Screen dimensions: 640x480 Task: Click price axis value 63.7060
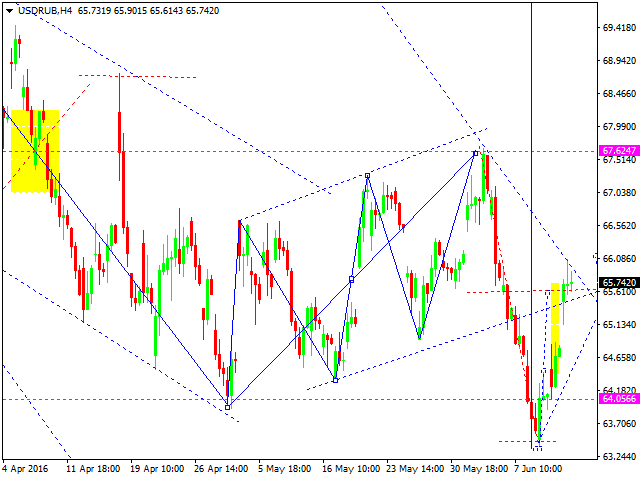point(619,423)
